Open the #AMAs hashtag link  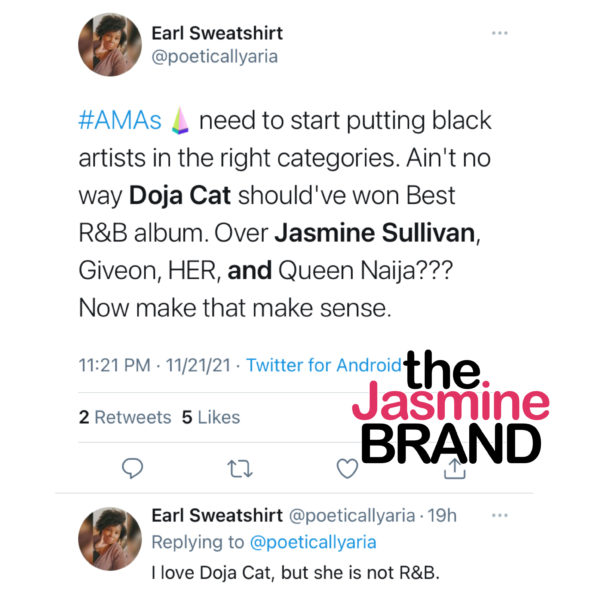click(x=120, y=121)
